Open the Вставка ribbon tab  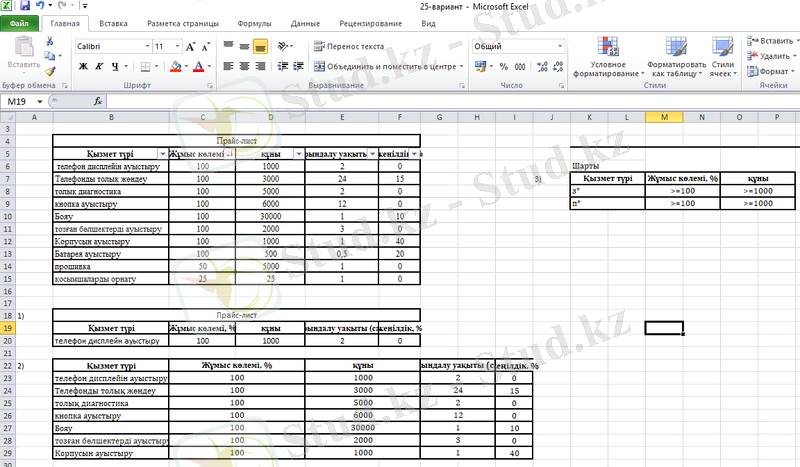(114, 22)
